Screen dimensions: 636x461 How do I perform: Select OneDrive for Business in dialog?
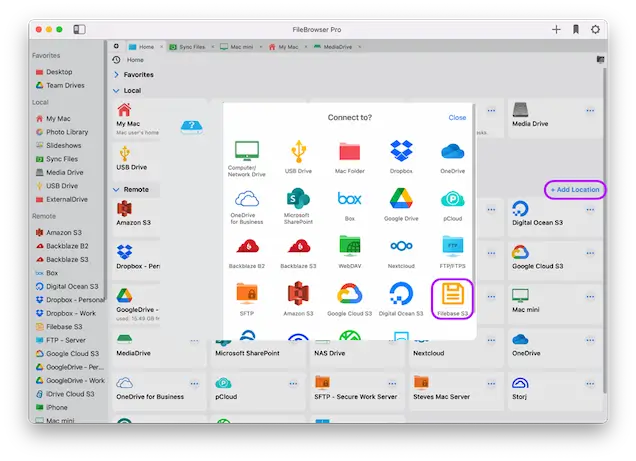(x=247, y=206)
